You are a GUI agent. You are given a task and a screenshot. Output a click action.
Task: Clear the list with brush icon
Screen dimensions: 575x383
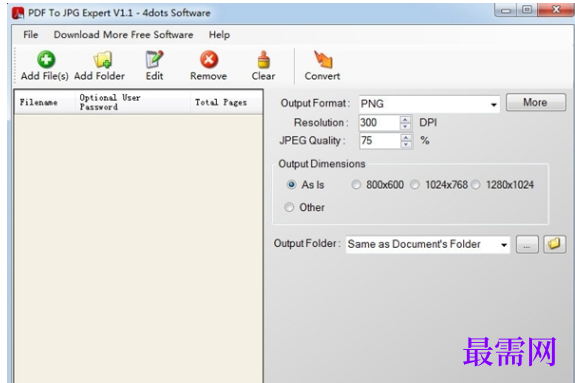263,59
